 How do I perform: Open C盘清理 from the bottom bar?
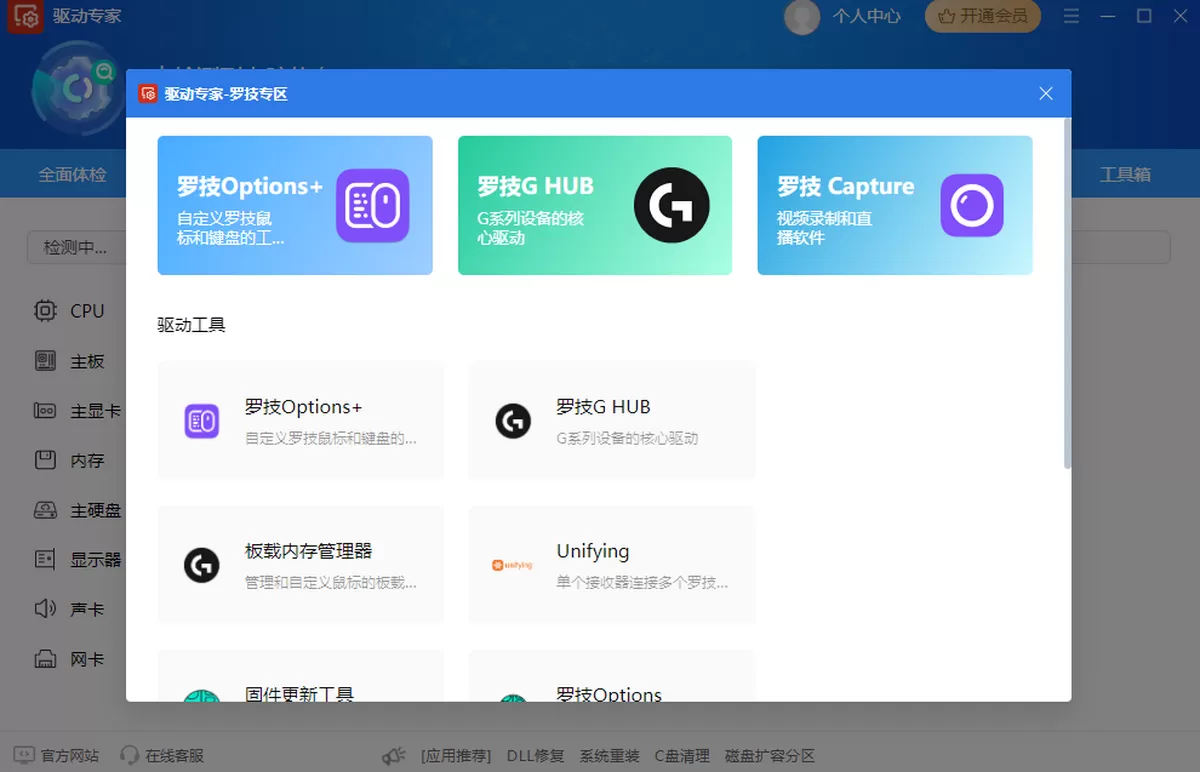pos(682,755)
